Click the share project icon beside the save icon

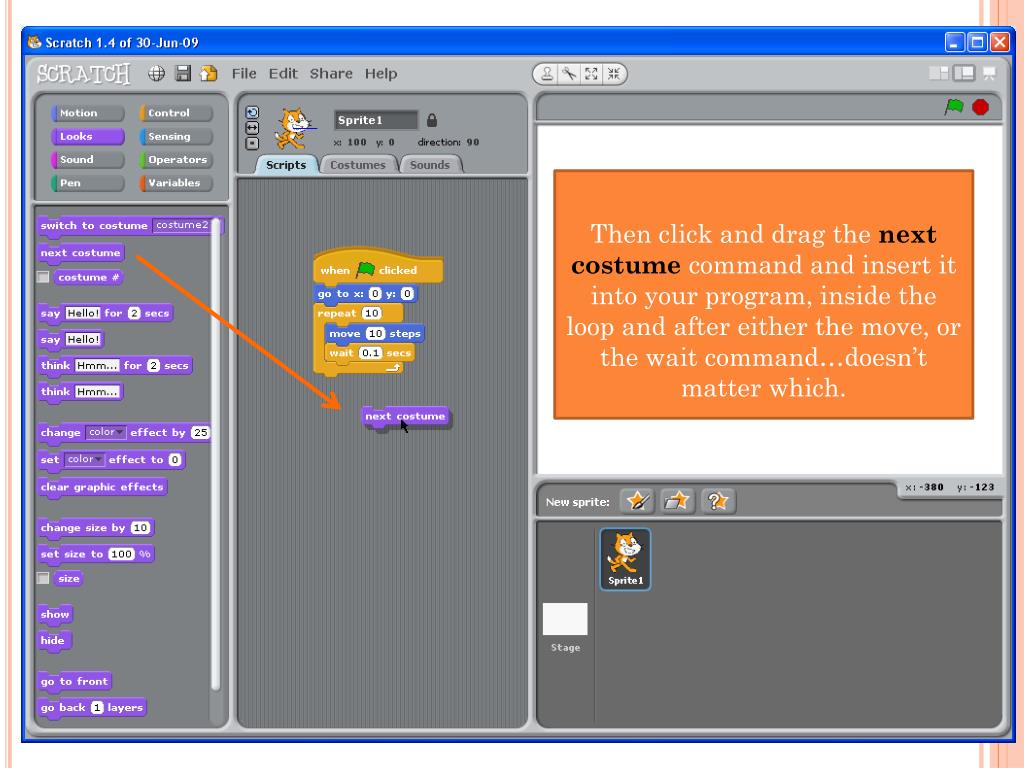[209, 73]
